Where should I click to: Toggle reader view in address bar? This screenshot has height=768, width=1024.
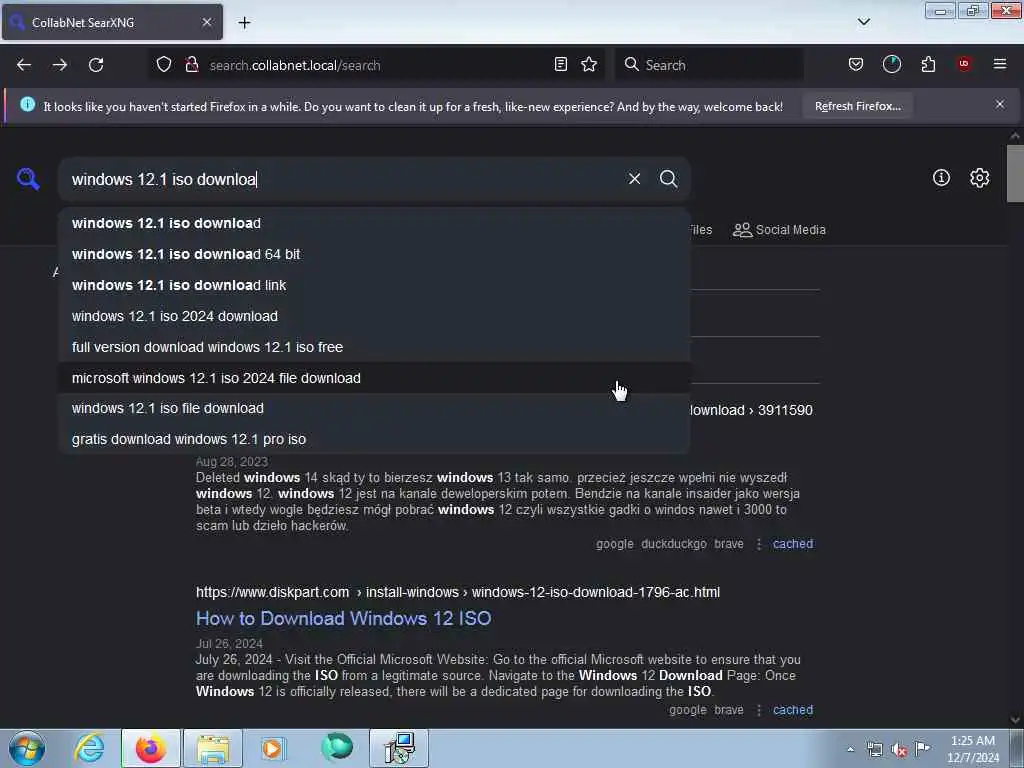[560, 65]
